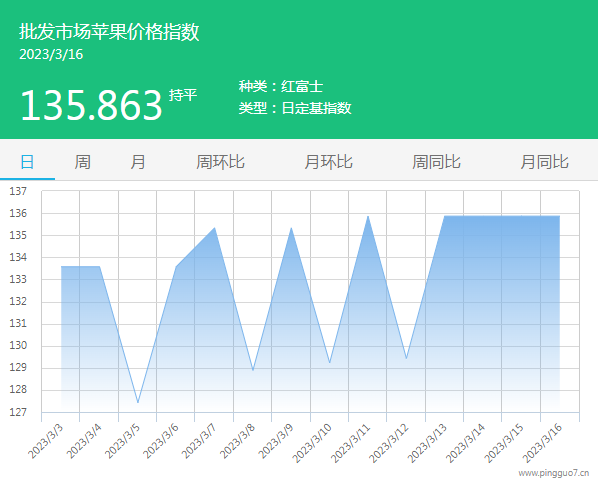This screenshot has width=598, height=482.
Task: Click the 2023/3/3 x-axis date label
Action: [x=46, y=441]
